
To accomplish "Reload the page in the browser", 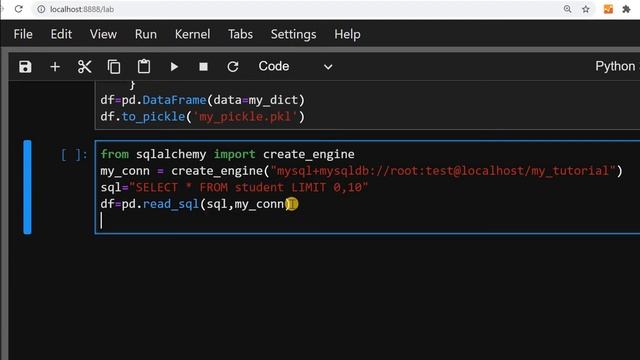I will coord(18,9).
